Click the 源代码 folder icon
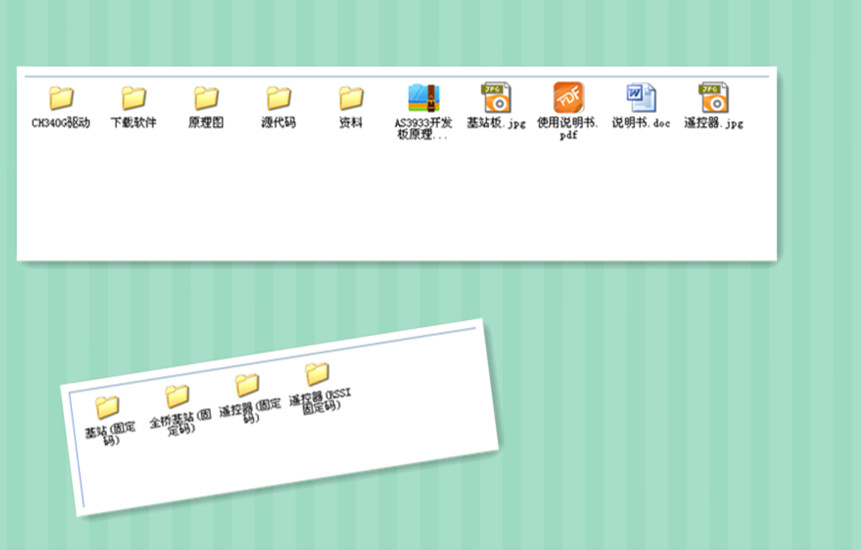861x550 pixels. coord(278,98)
